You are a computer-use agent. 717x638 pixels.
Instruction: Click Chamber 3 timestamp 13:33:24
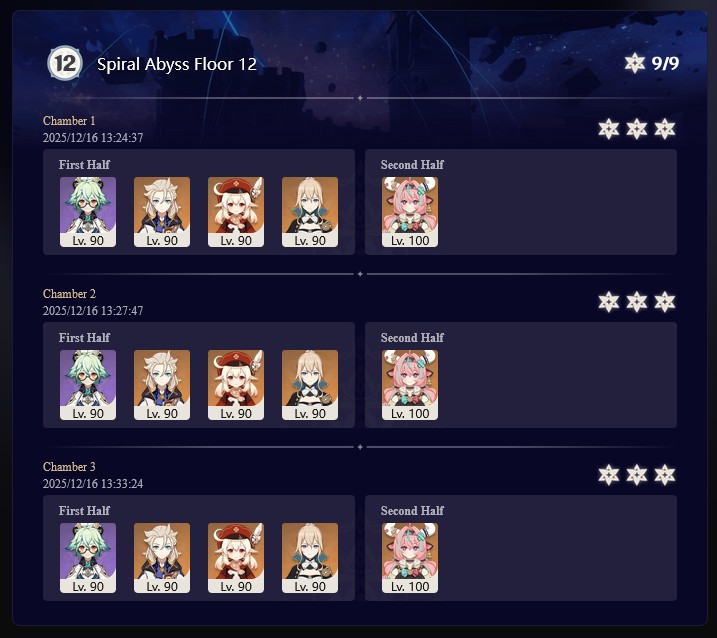click(122, 483)
